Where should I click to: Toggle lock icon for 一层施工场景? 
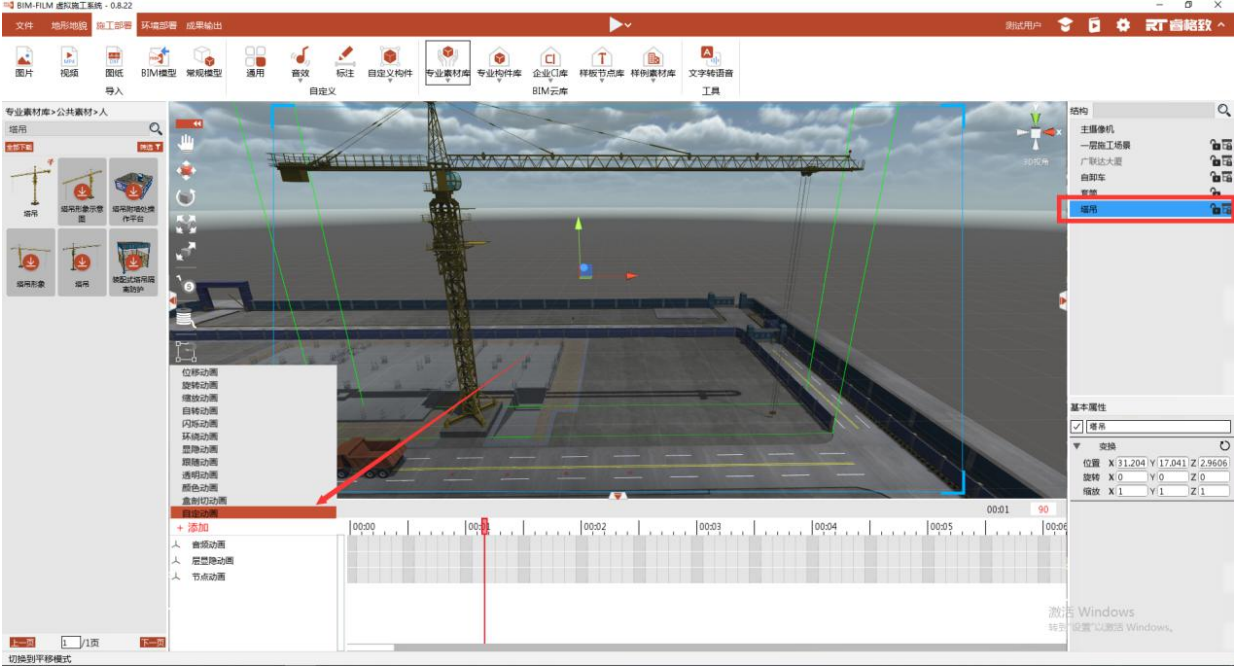(x=1214, y=145)
